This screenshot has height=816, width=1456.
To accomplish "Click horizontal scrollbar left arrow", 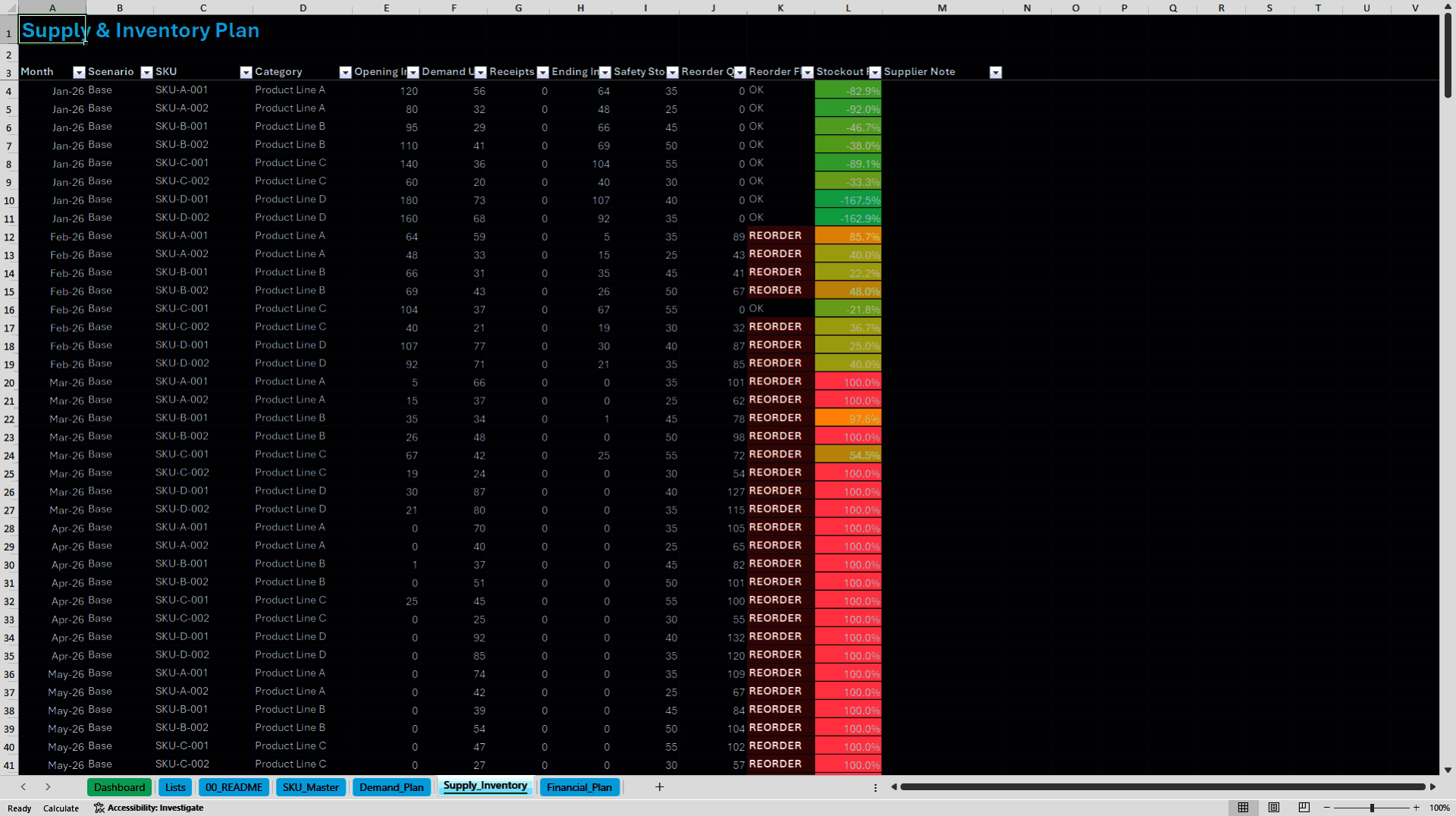I will [x=894, y=787].
